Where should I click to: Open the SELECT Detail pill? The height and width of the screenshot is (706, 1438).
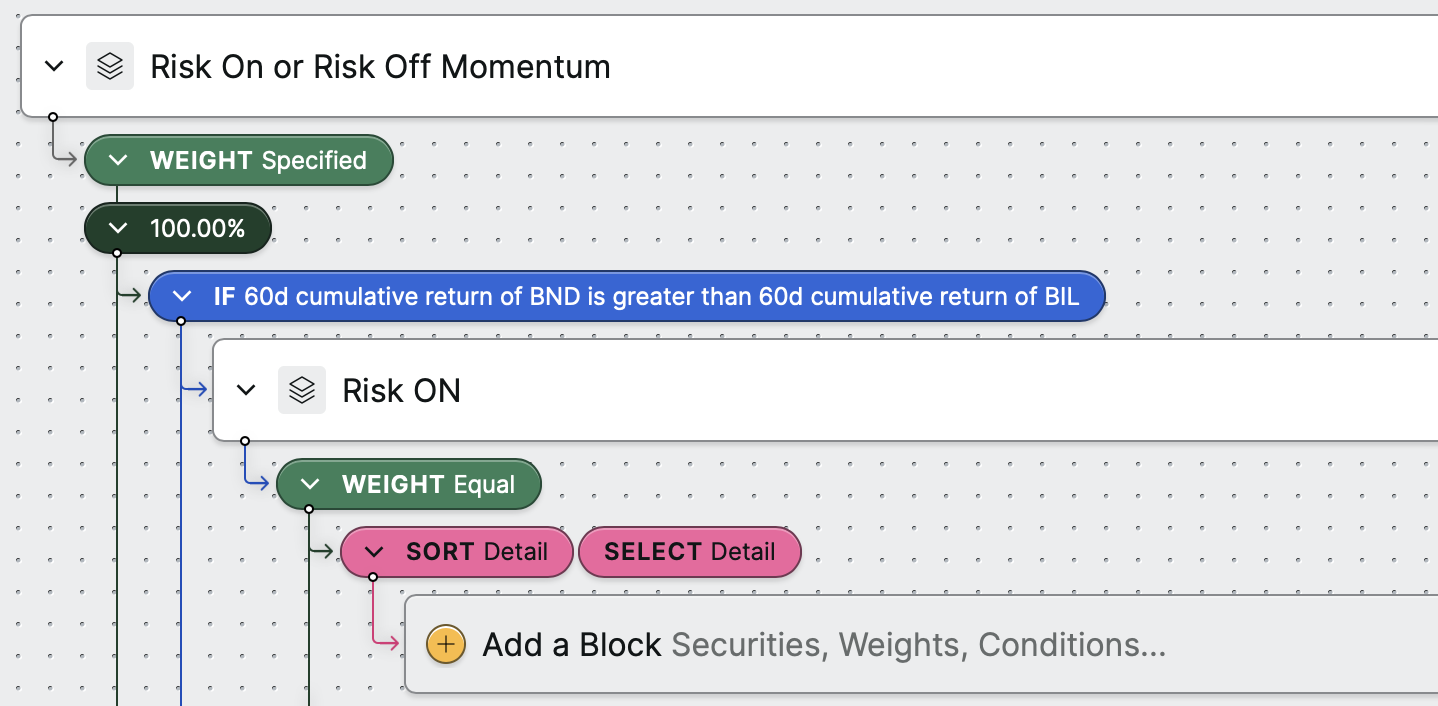(x=690, y=552)
